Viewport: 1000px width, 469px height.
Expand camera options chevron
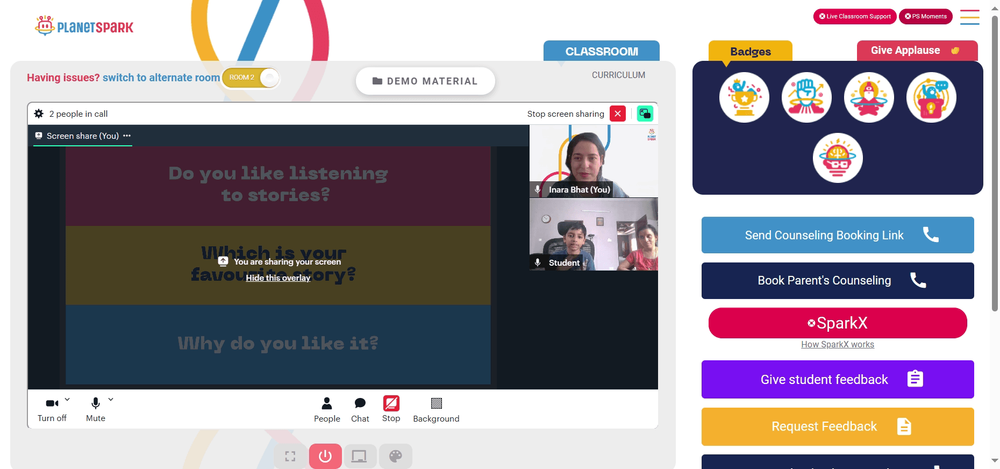(68, 399)
